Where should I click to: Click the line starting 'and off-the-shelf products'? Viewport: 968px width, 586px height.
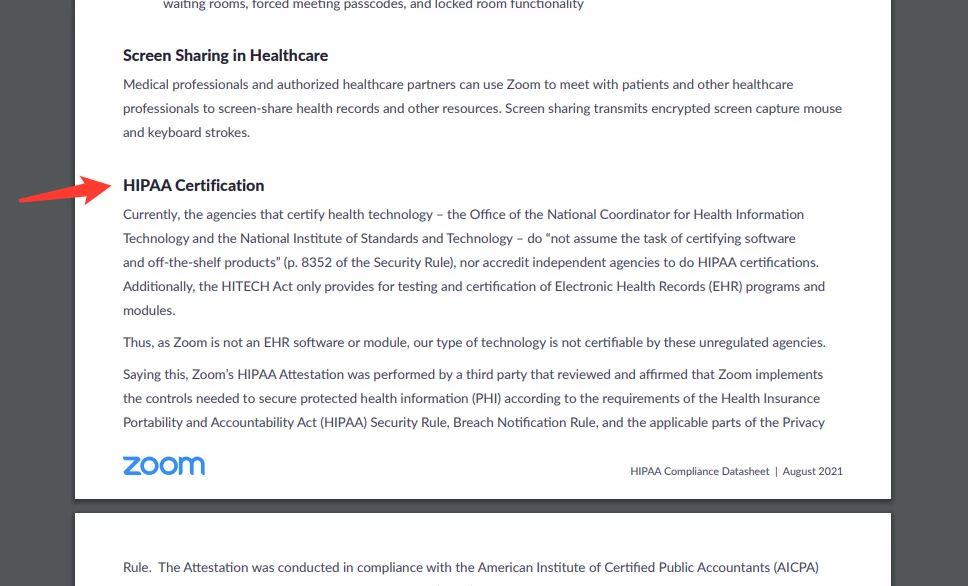(x=470, y=263)
